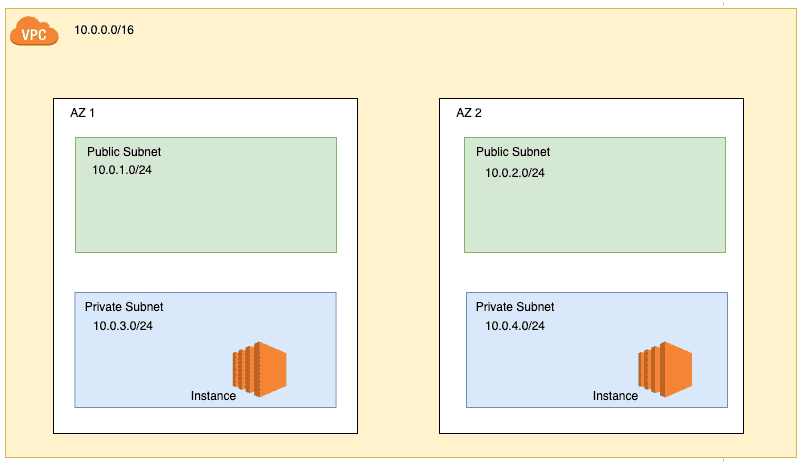Click the 10.0.3.0/24 CIDR text
Screen dimensions: 804x463
(x=123, y=326)
